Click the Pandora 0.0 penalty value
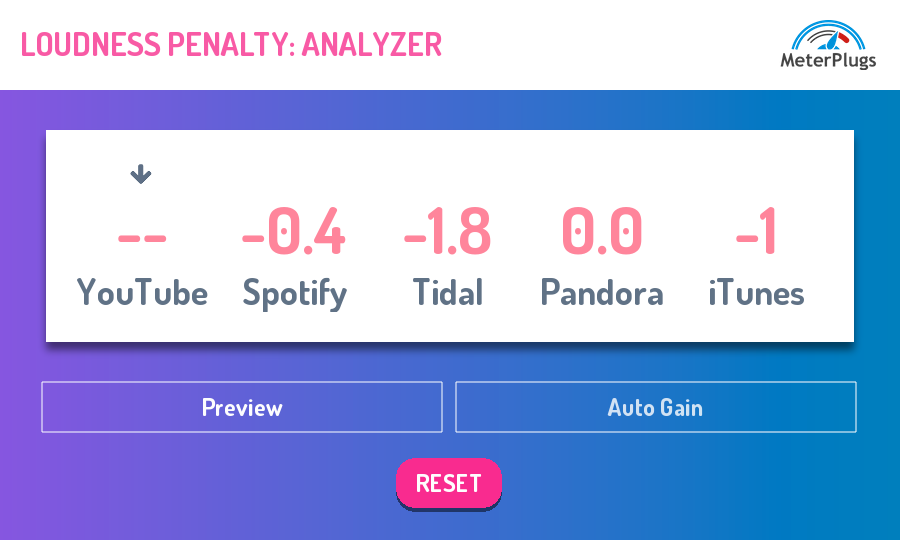This screenshot has width=900, height=540. click(601, 232)
